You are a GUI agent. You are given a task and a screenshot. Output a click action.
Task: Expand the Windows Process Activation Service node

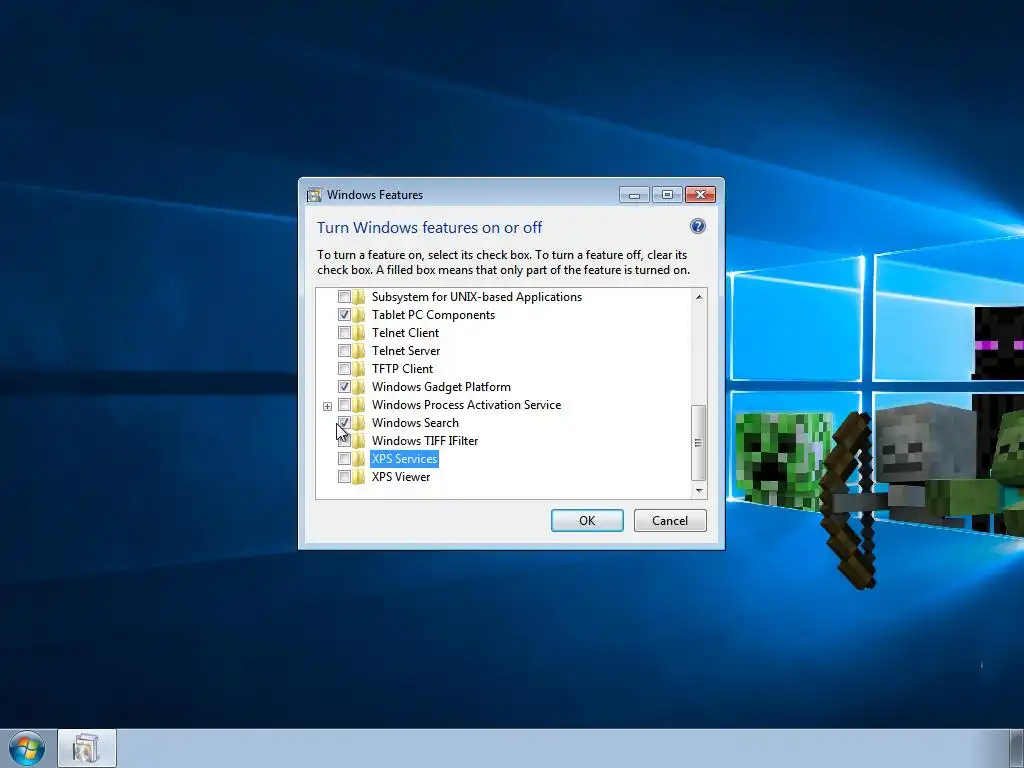pyautogui.click(x=327, y=406)
